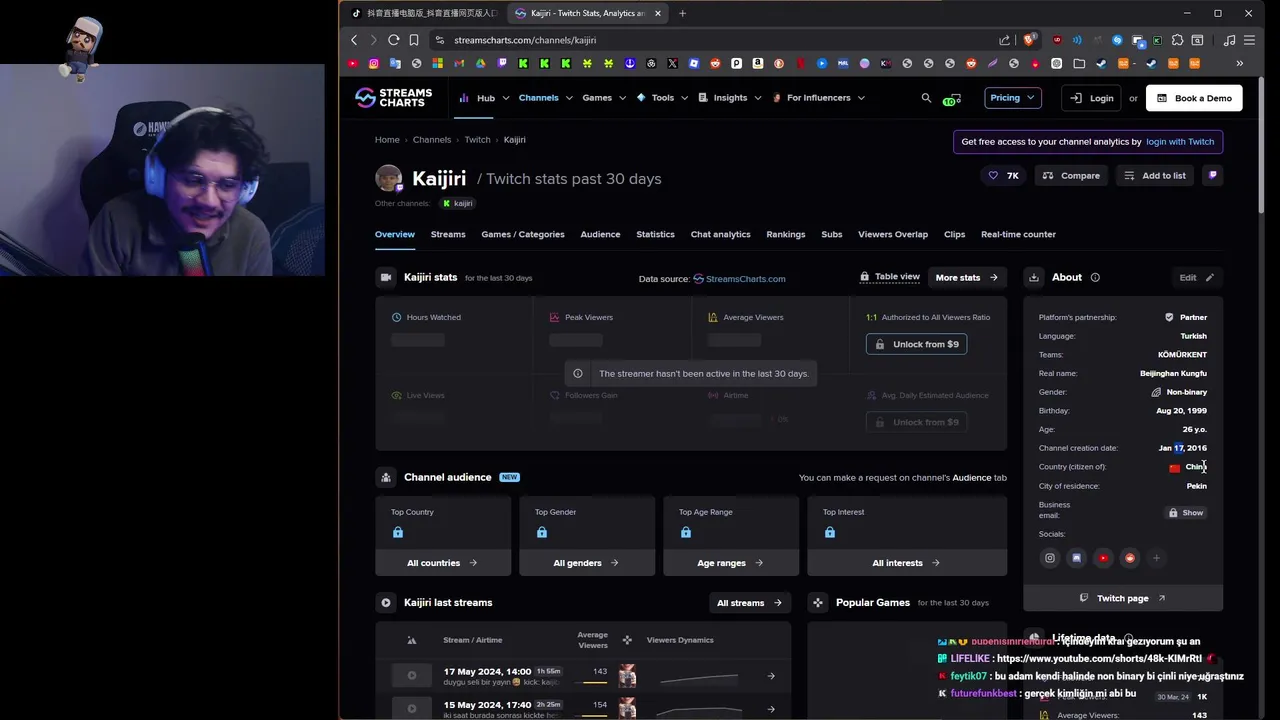Click the share icon in the address bar
The image size is (1280, 720).
click(1004, 40)
